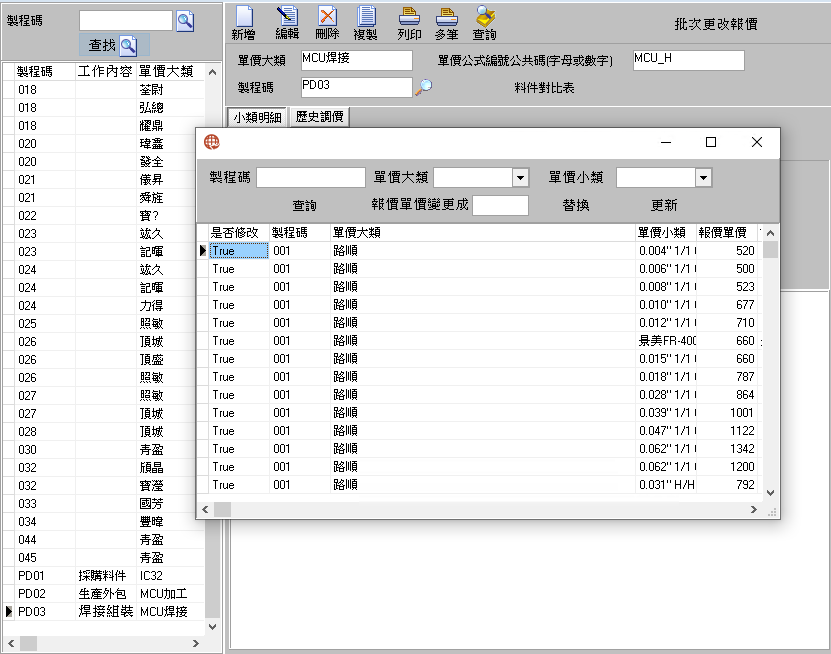Screen dimensions: 831x654
Task: Select the PD03 焊接組裝 row
Action: pos(104,612)
